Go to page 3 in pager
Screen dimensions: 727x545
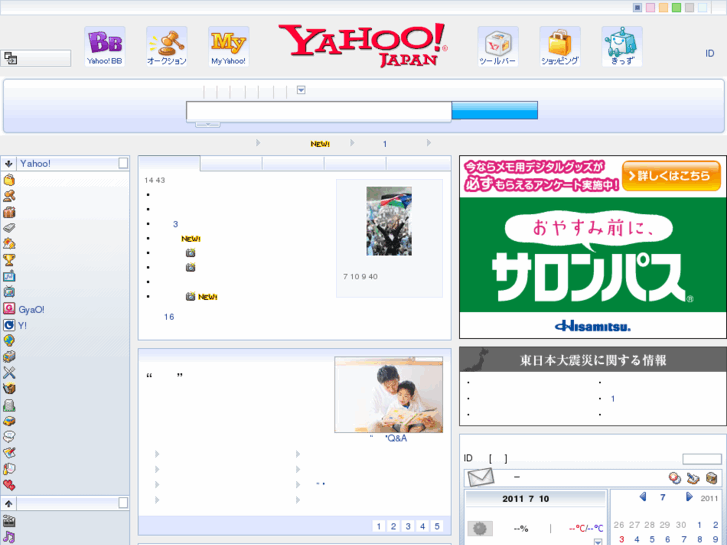(x=408, y=526)
